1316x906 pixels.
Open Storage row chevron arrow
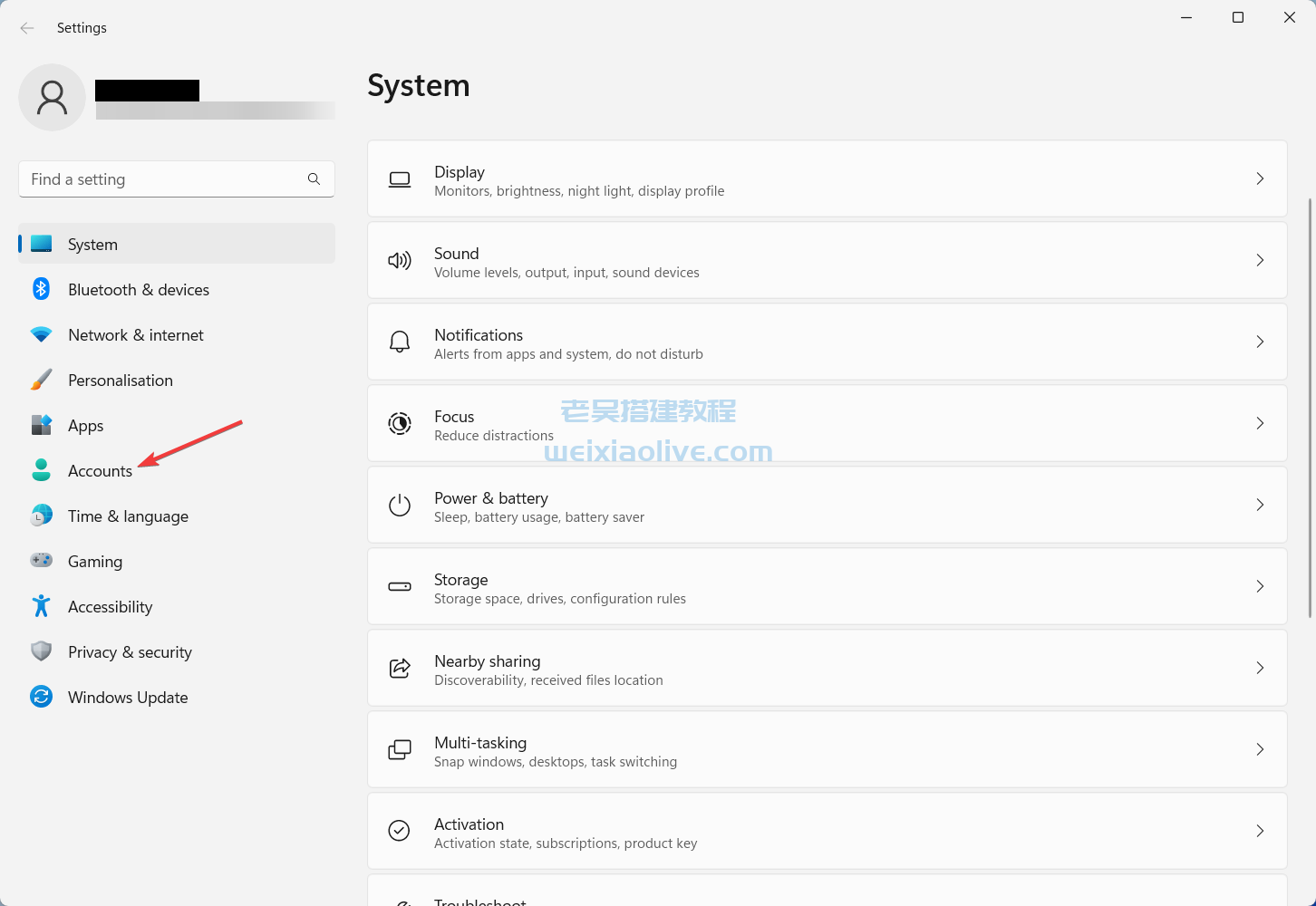click(1260, 586)
